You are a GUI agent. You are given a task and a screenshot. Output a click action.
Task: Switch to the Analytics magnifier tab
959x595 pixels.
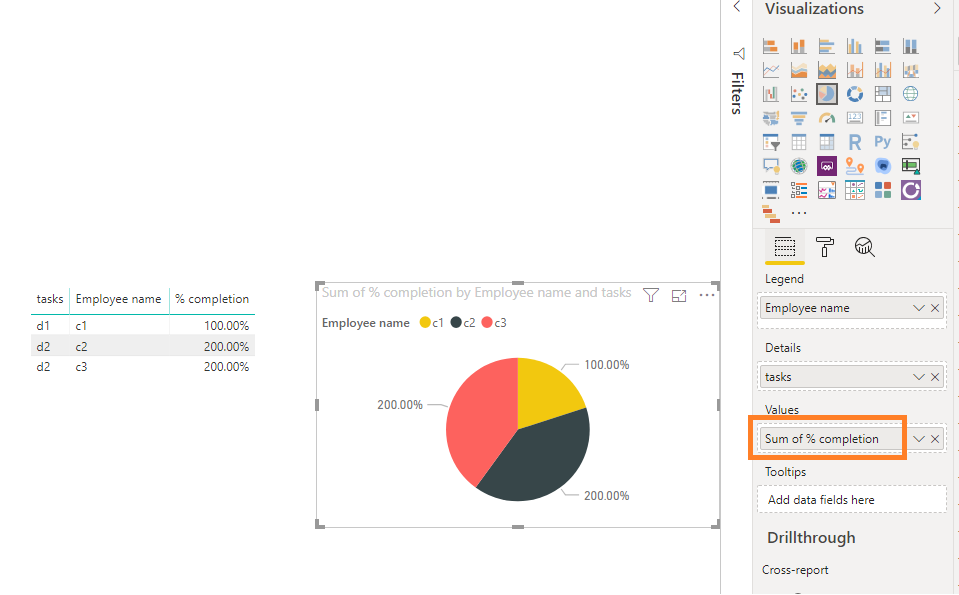tap(864, 247)
